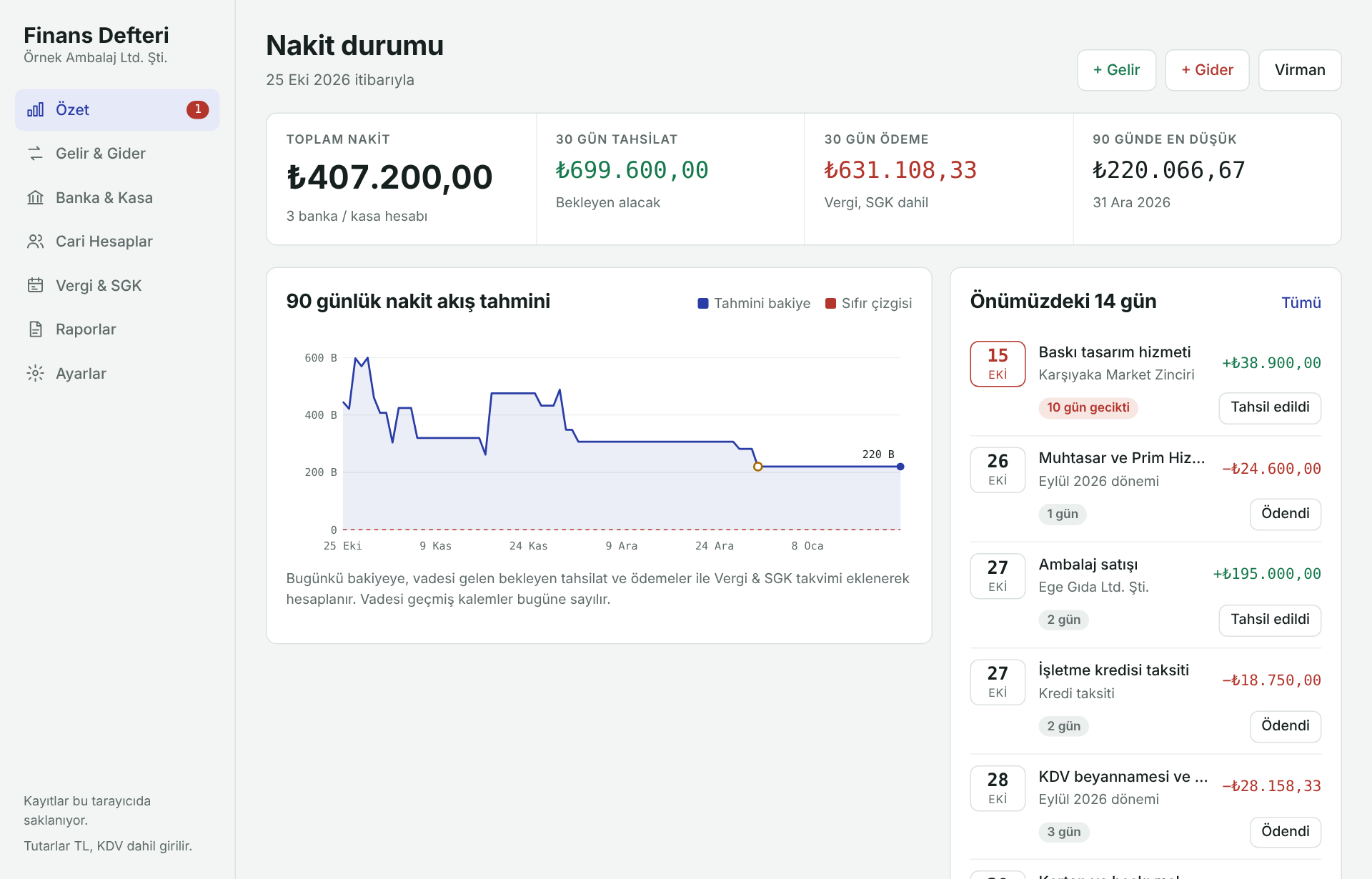Click the 26 EKİ date box

(x=998, y=470)
